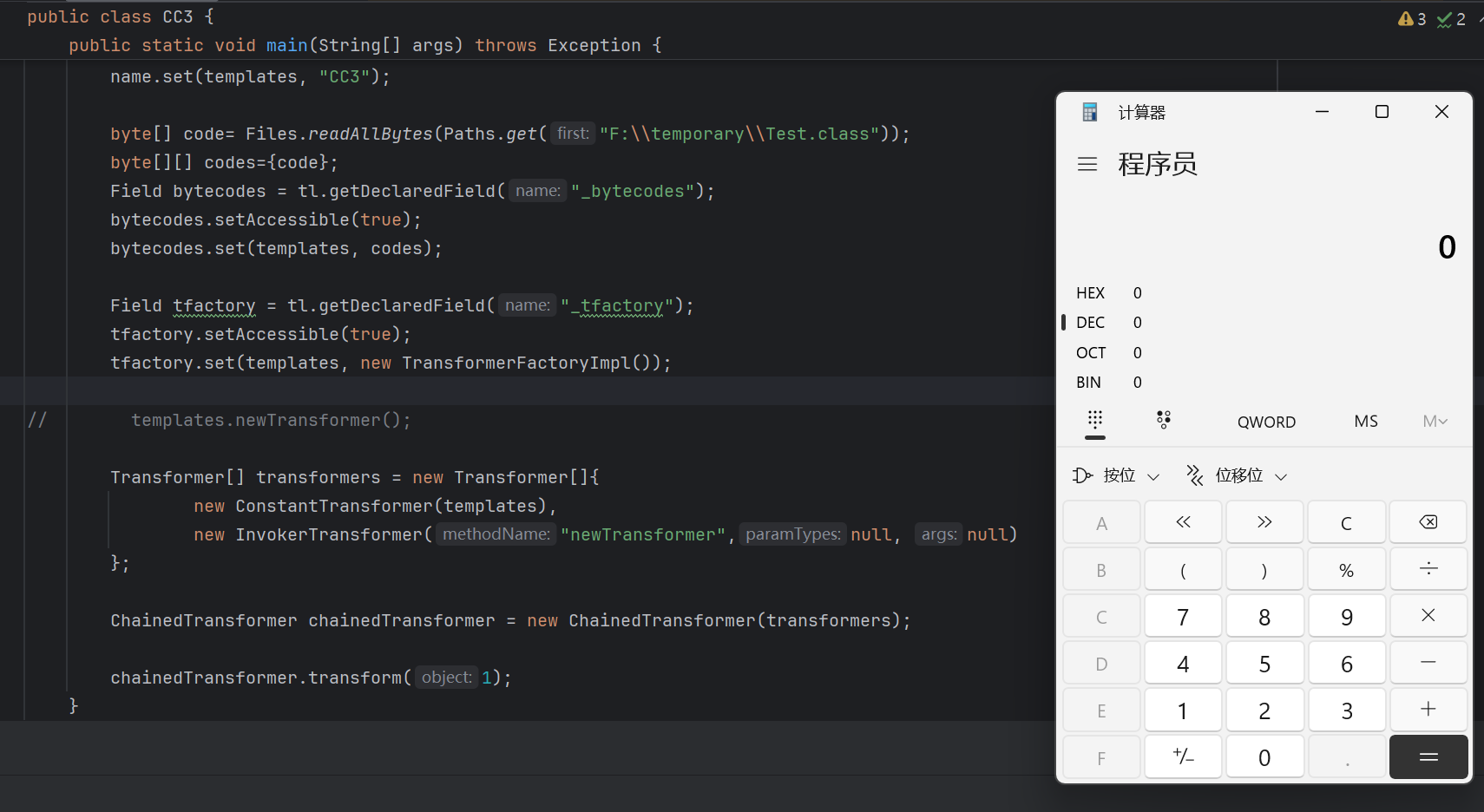Toggle the QWORD data size

[x=1266, y=422]
